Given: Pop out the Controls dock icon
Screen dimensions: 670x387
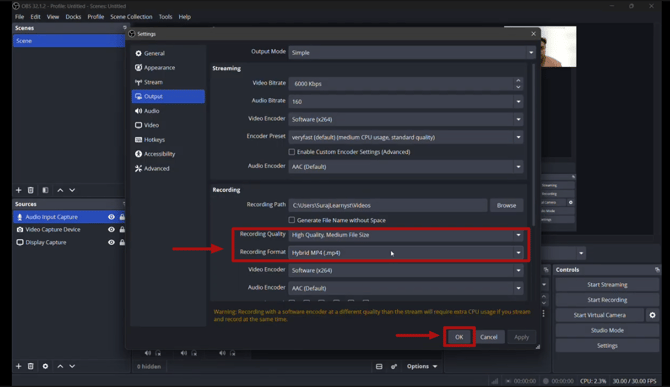Looking at the screenshot, I should pos(657,270).
